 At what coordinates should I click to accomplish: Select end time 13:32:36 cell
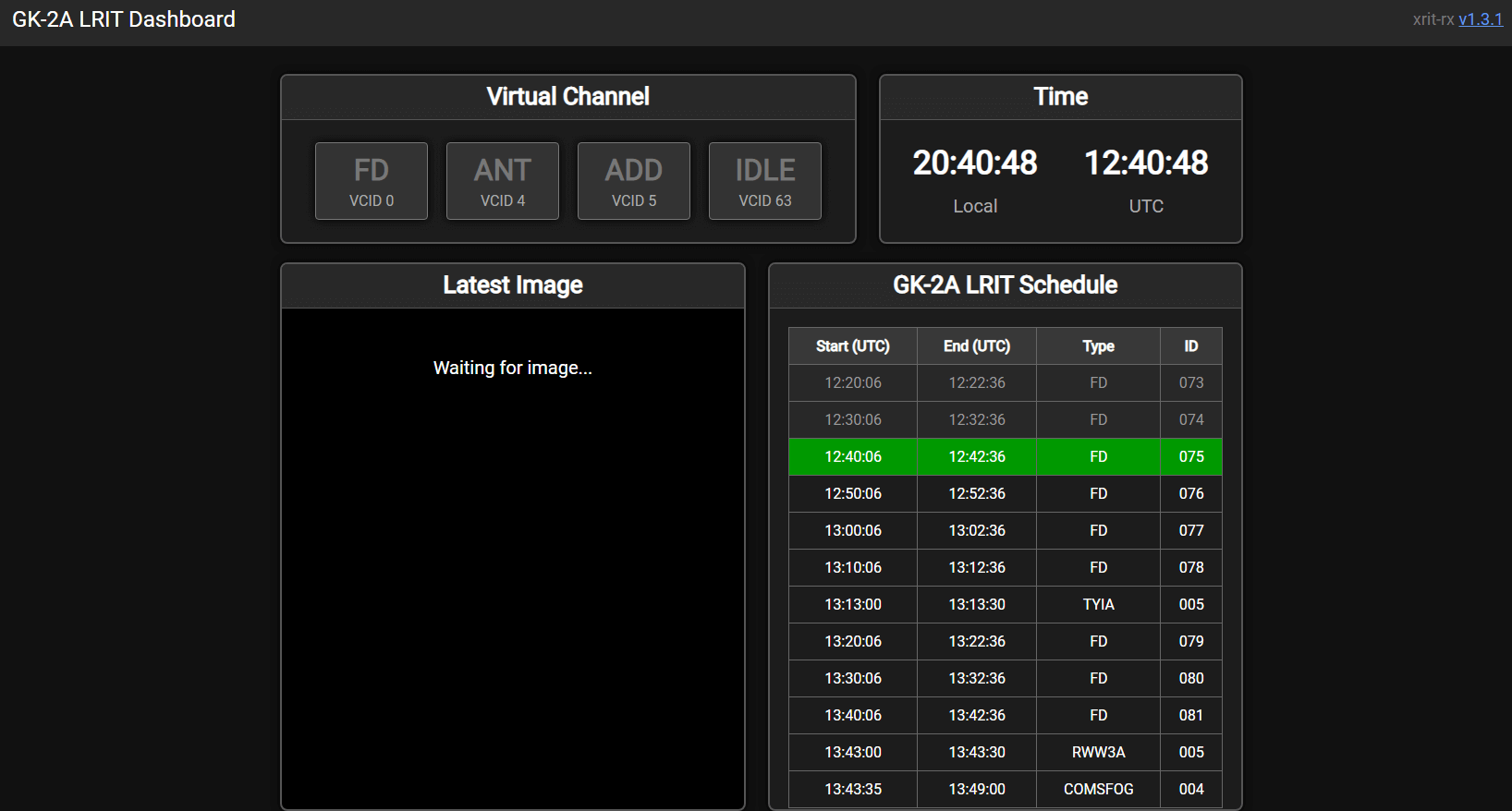pos(977,678)
